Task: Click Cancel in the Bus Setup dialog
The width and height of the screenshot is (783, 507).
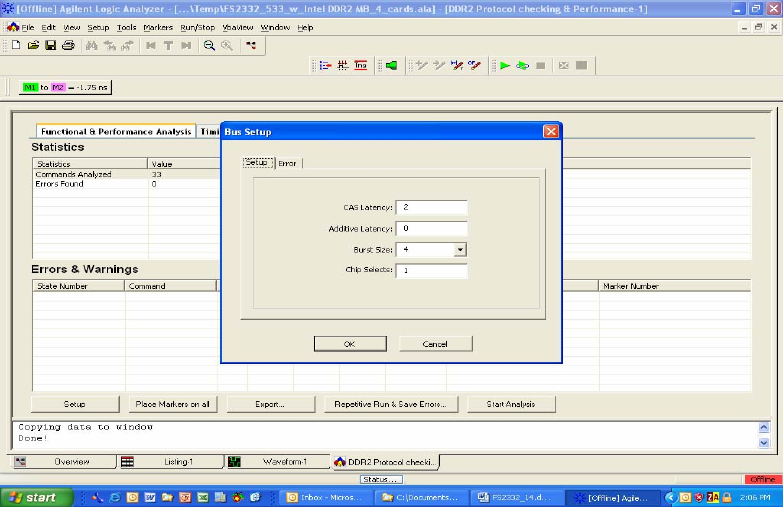Action: [x=435, y=344]
